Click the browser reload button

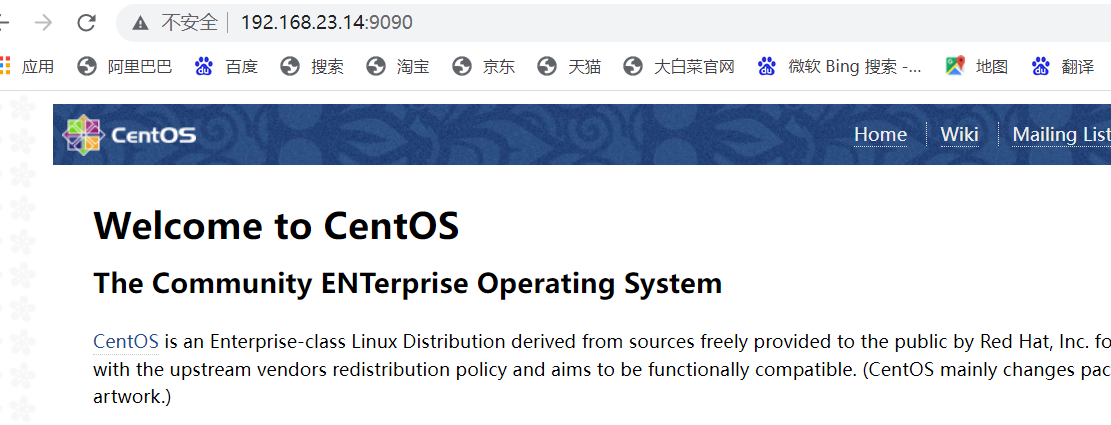tap(87, 22)
